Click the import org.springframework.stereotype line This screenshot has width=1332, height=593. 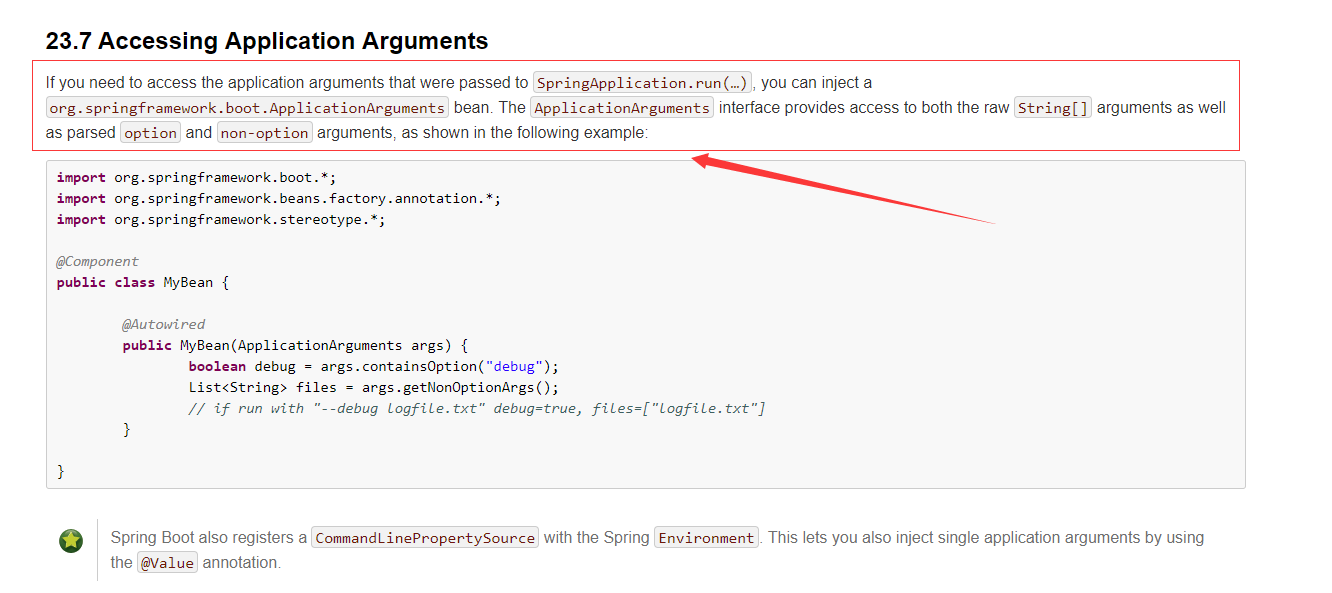(x=221, y=220)
